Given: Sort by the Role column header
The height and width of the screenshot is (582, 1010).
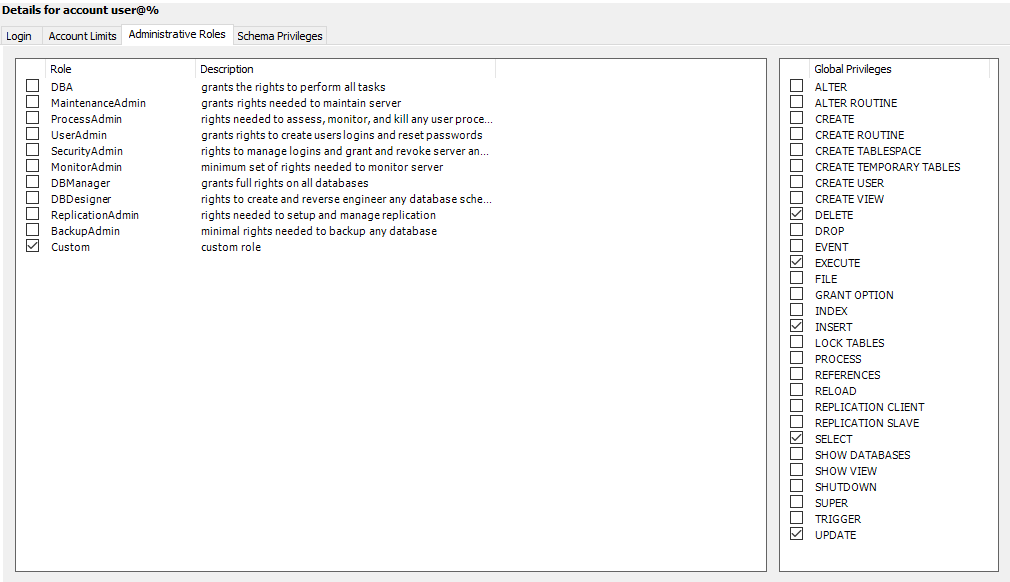Looking at the screenshot, I should 120,69.
